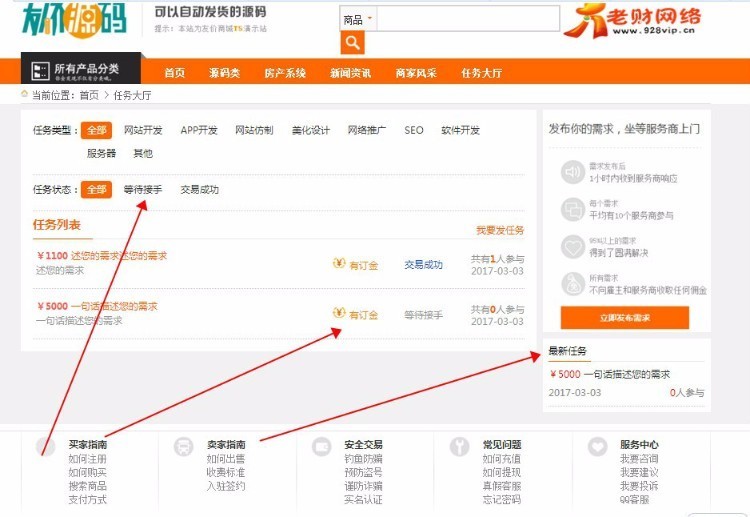Open the 如何充值 help link
This screenshot has height=517, width=750.
pos(502,459)
